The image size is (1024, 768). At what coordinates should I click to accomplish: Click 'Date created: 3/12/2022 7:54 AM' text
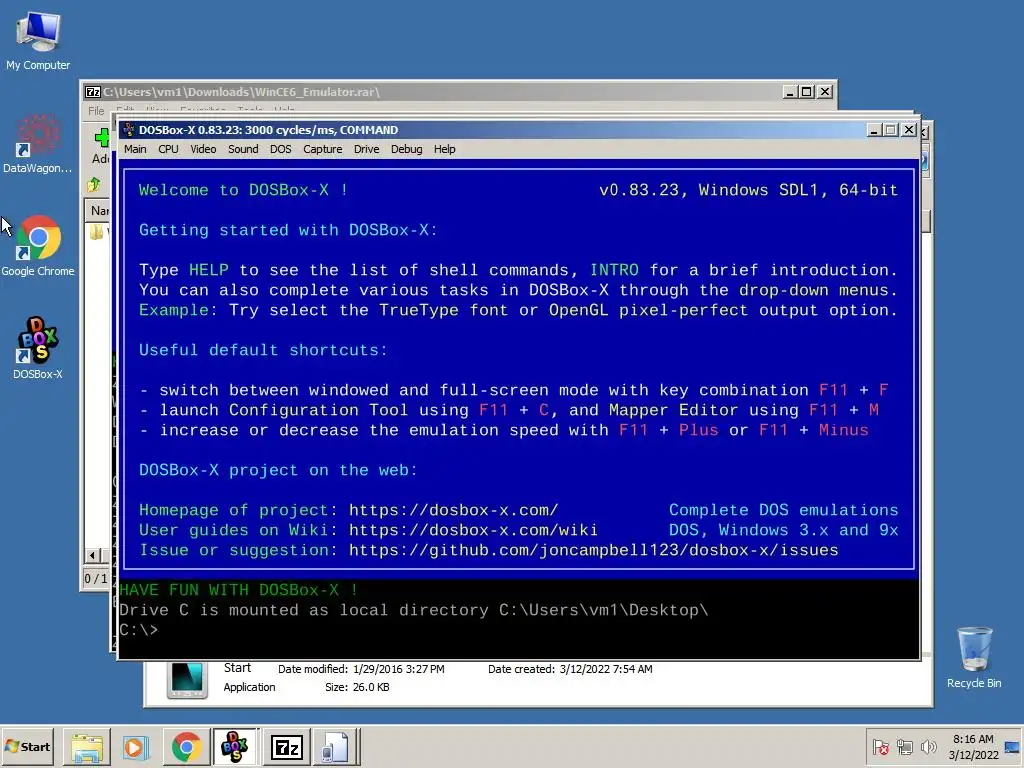(x=570, y=669)
